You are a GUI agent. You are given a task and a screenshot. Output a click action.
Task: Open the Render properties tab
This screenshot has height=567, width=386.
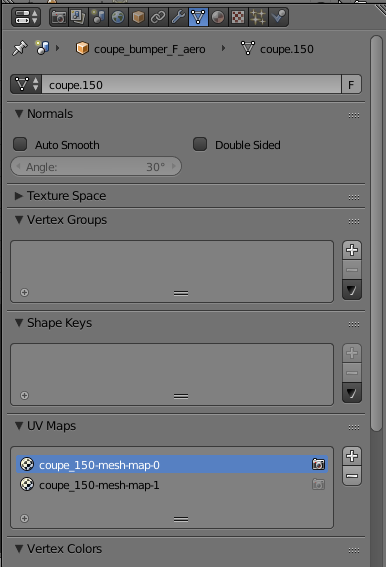[59, 17]
